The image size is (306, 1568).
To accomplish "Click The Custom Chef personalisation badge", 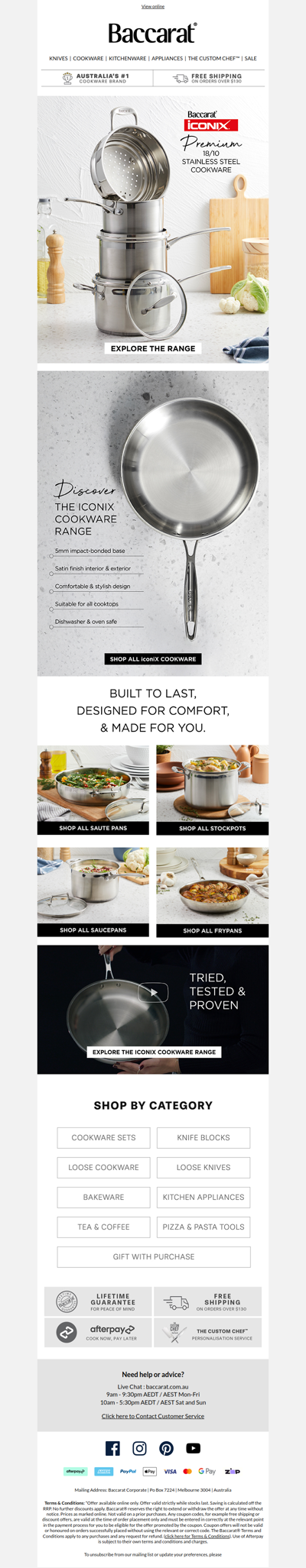I will coord(207,1332).
